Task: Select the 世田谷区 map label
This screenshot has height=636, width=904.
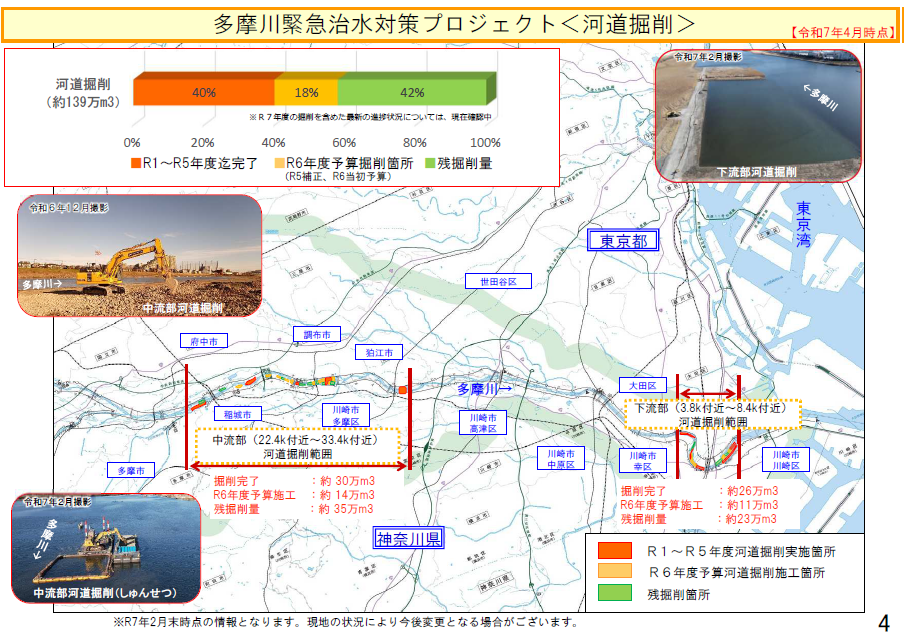Action: pyautogui.click(x=497, y=282)
